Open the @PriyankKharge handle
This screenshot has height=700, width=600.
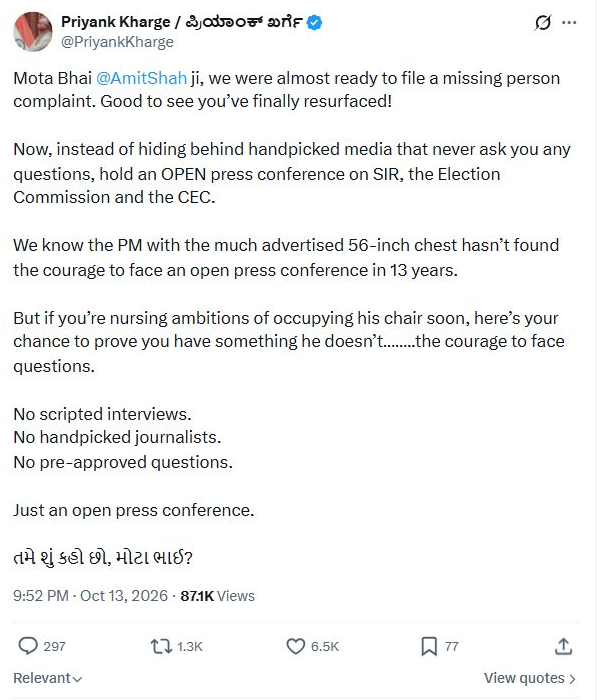click(x=117, y=42)
